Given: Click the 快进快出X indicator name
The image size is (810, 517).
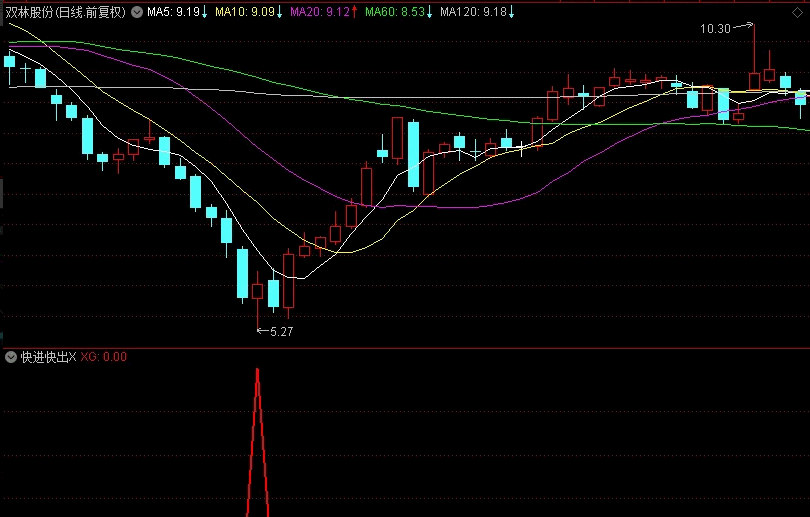Looking at the screenshot, I should 48,357.
